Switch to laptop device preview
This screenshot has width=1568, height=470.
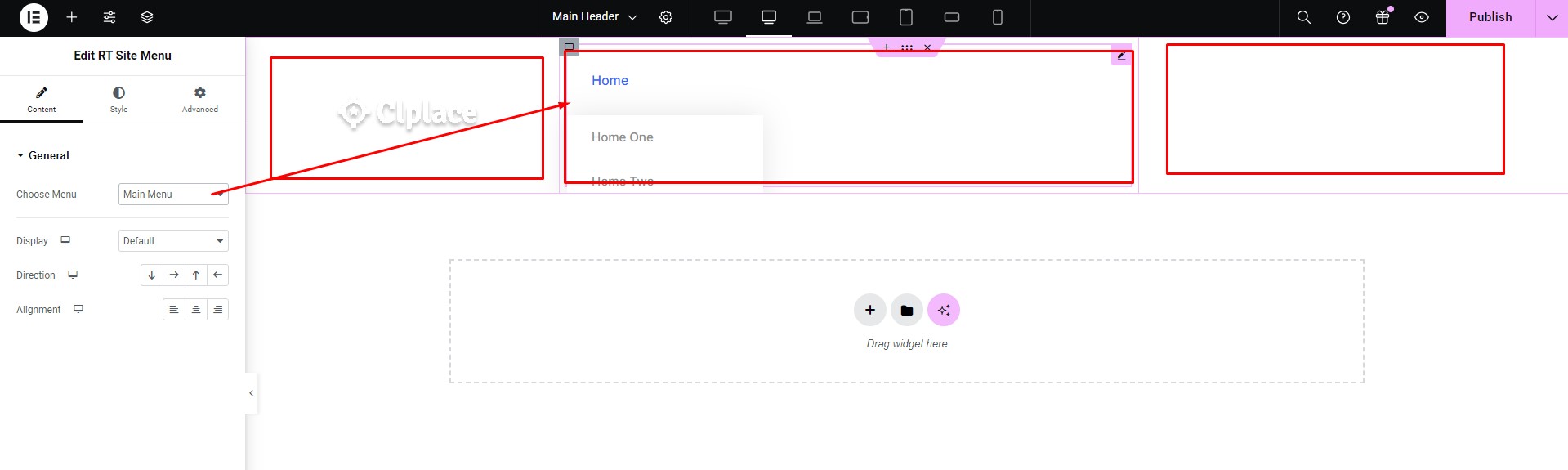(815, 17)
